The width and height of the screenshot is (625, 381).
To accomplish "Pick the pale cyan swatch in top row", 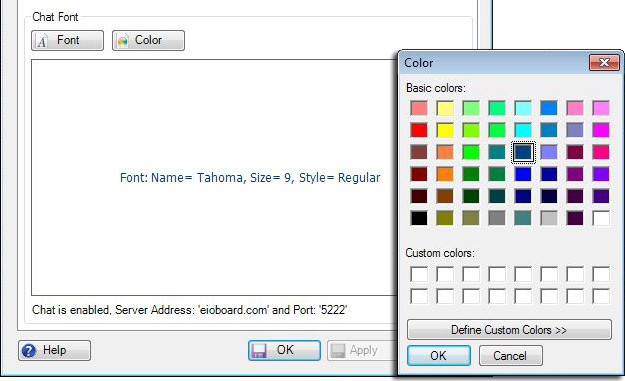I will 523,108.
